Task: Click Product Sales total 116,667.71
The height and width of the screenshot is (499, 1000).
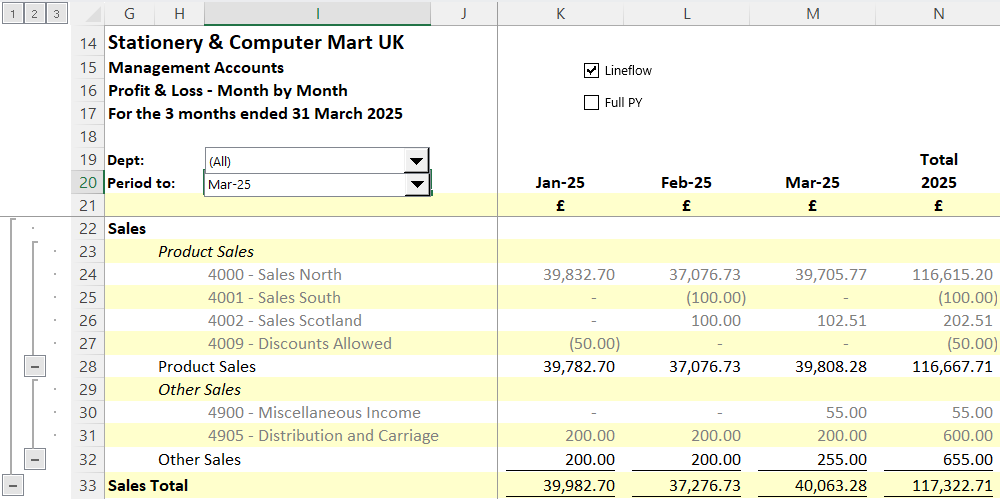Action: (x=952, y=366)
